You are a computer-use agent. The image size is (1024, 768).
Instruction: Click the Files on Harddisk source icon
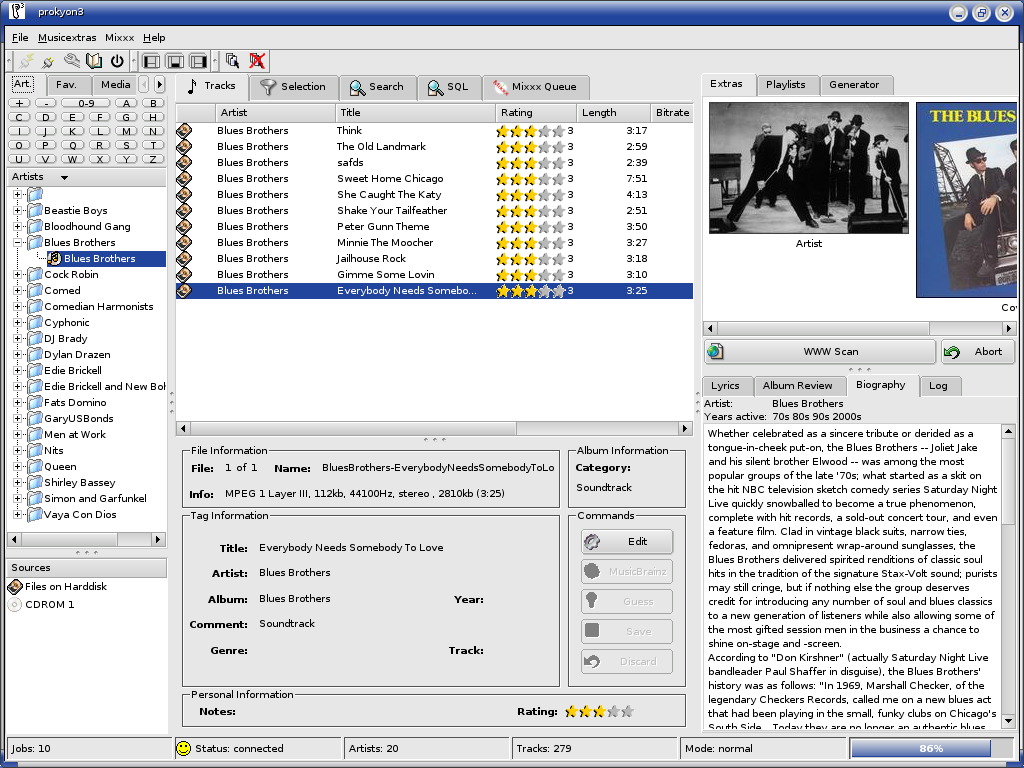14,586
